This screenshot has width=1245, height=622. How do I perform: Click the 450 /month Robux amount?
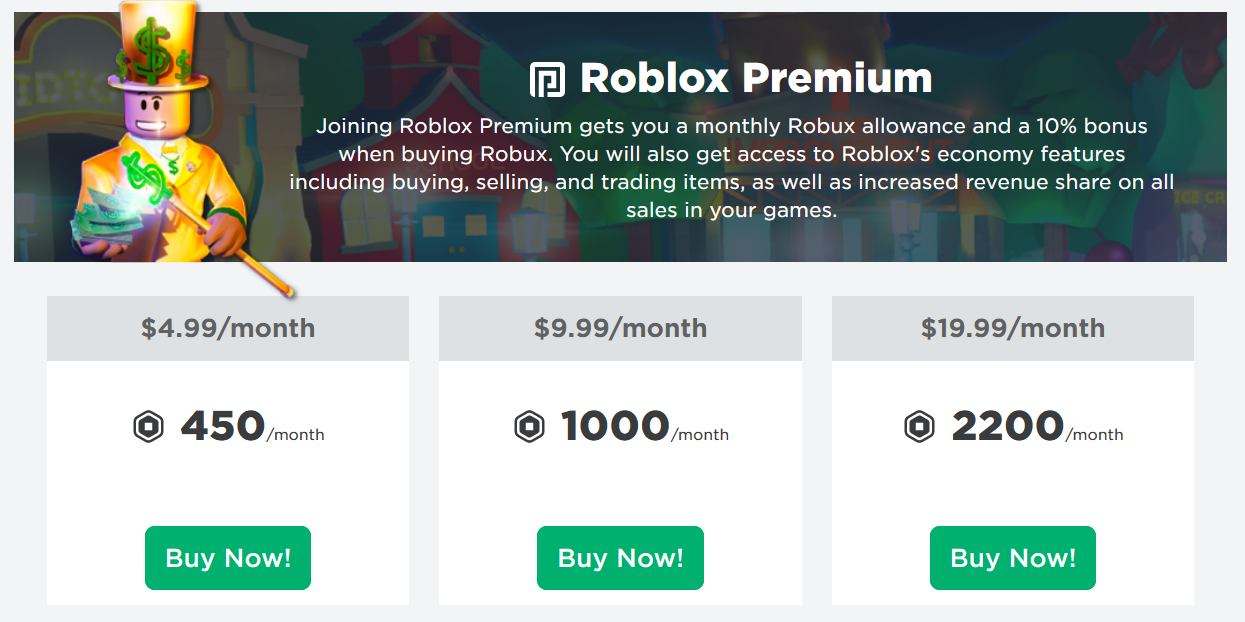[x=252, y=428]
